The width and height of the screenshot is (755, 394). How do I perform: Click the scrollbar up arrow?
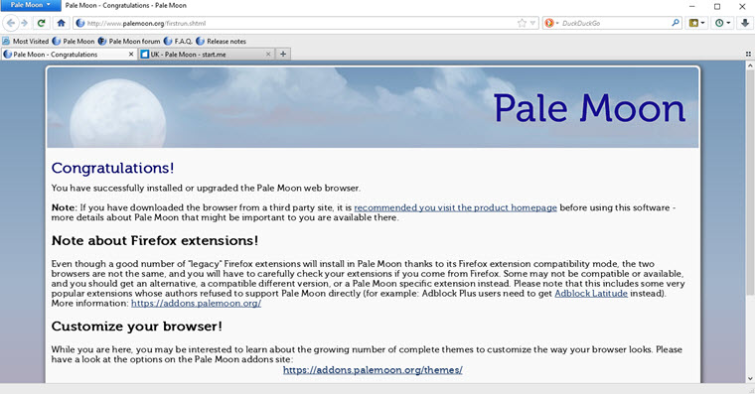(750, 66)
